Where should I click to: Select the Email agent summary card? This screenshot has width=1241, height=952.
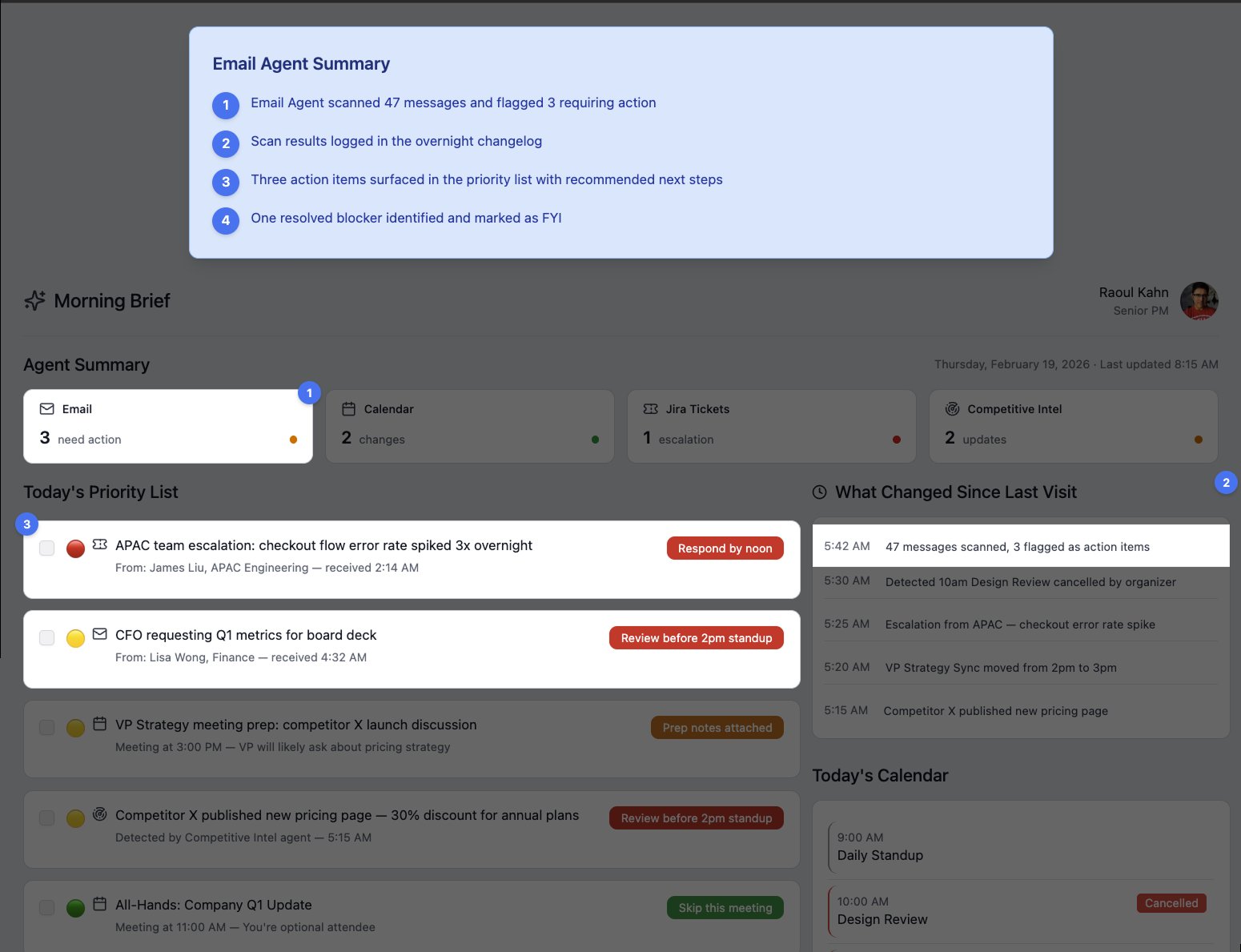click(168, 425)
